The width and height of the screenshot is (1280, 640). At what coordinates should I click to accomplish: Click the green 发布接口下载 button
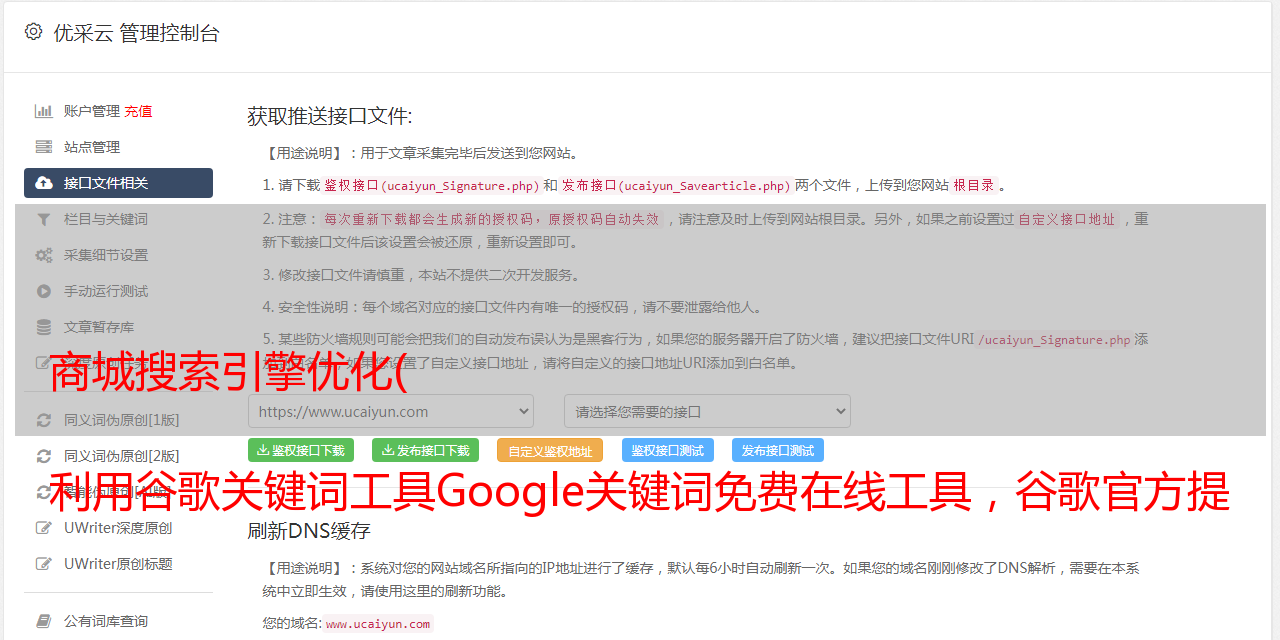(x=425, y=450)
